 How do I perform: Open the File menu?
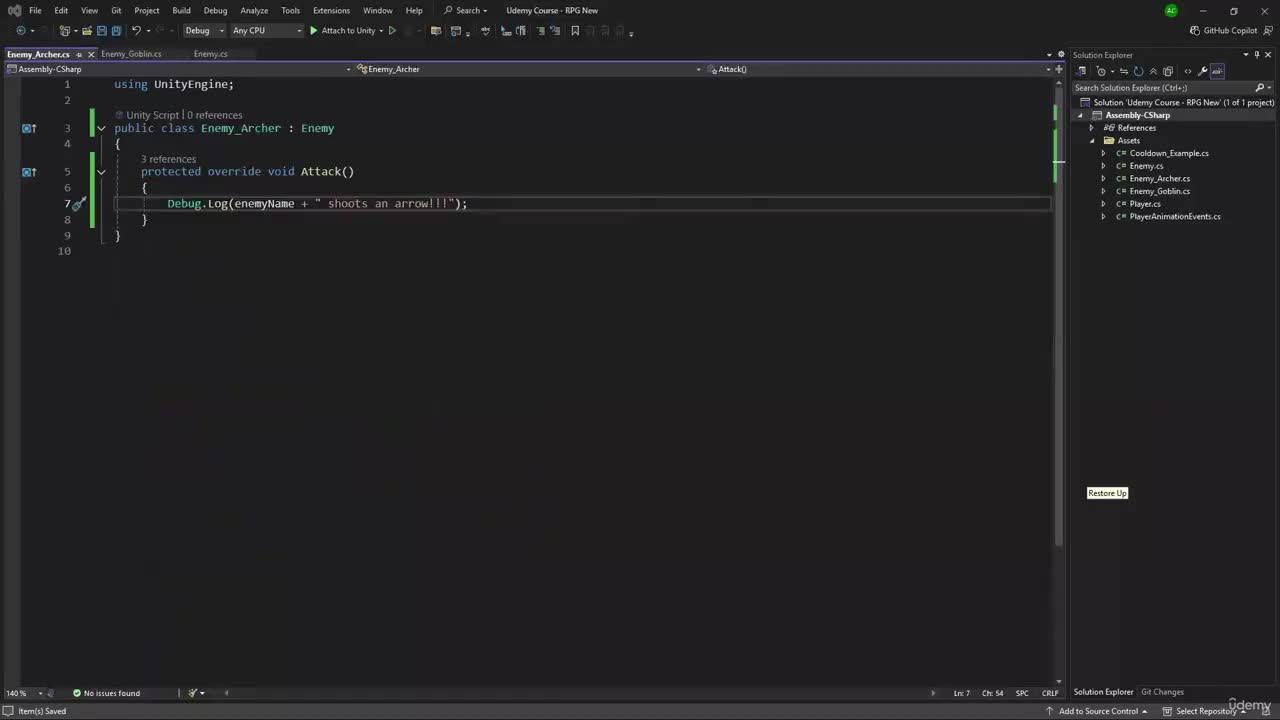[35, 11]
